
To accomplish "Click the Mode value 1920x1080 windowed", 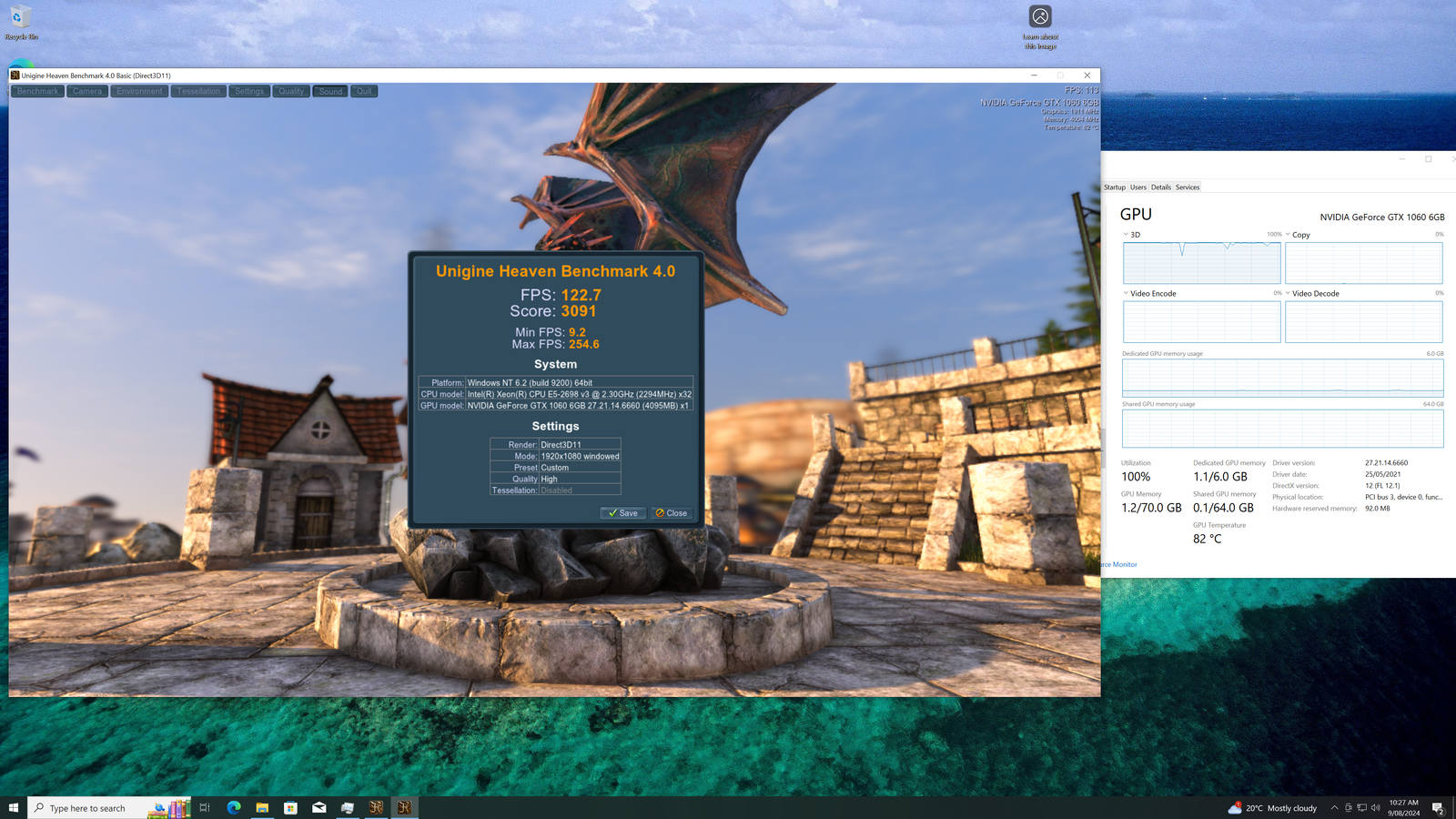I will coord(580,456).
